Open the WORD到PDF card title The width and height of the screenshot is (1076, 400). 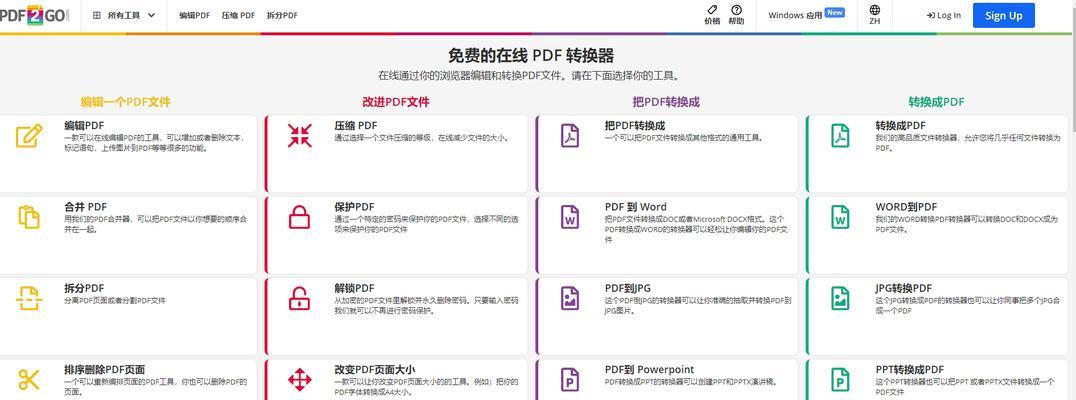click(906, 207)
